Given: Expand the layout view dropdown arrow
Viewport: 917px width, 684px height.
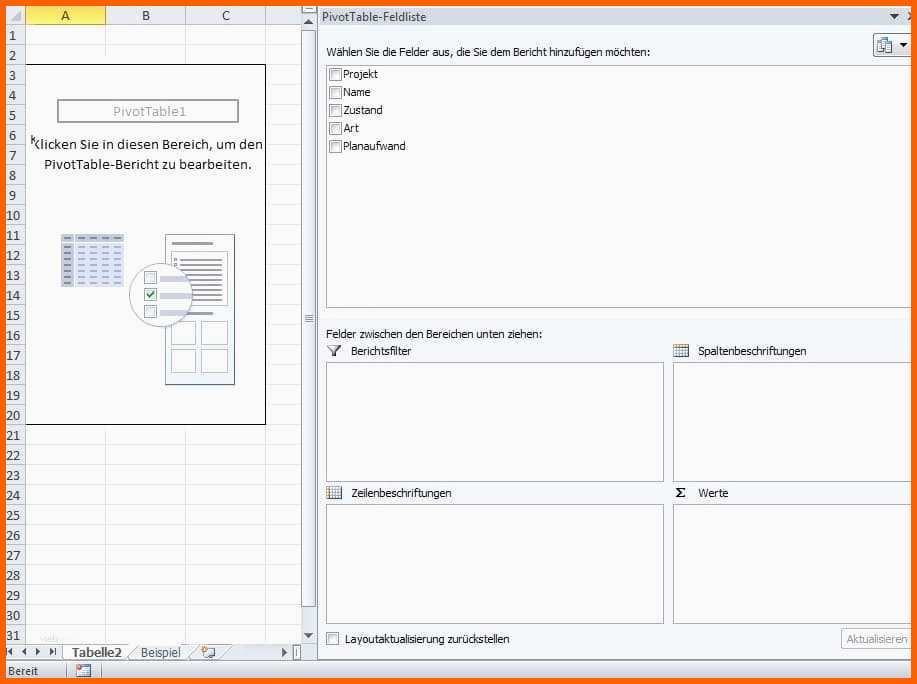Looking at the screenshot, I should pos(904,45).
